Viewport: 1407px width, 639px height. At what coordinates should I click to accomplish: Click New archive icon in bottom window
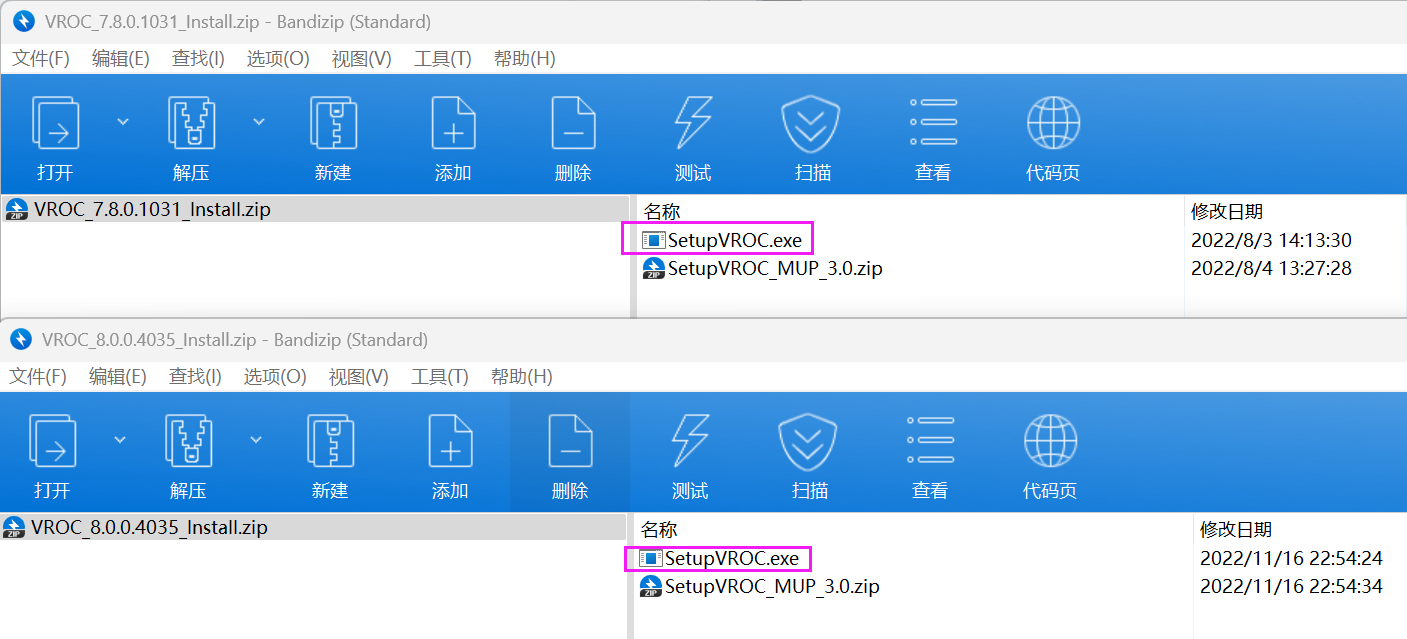[330, 441]
